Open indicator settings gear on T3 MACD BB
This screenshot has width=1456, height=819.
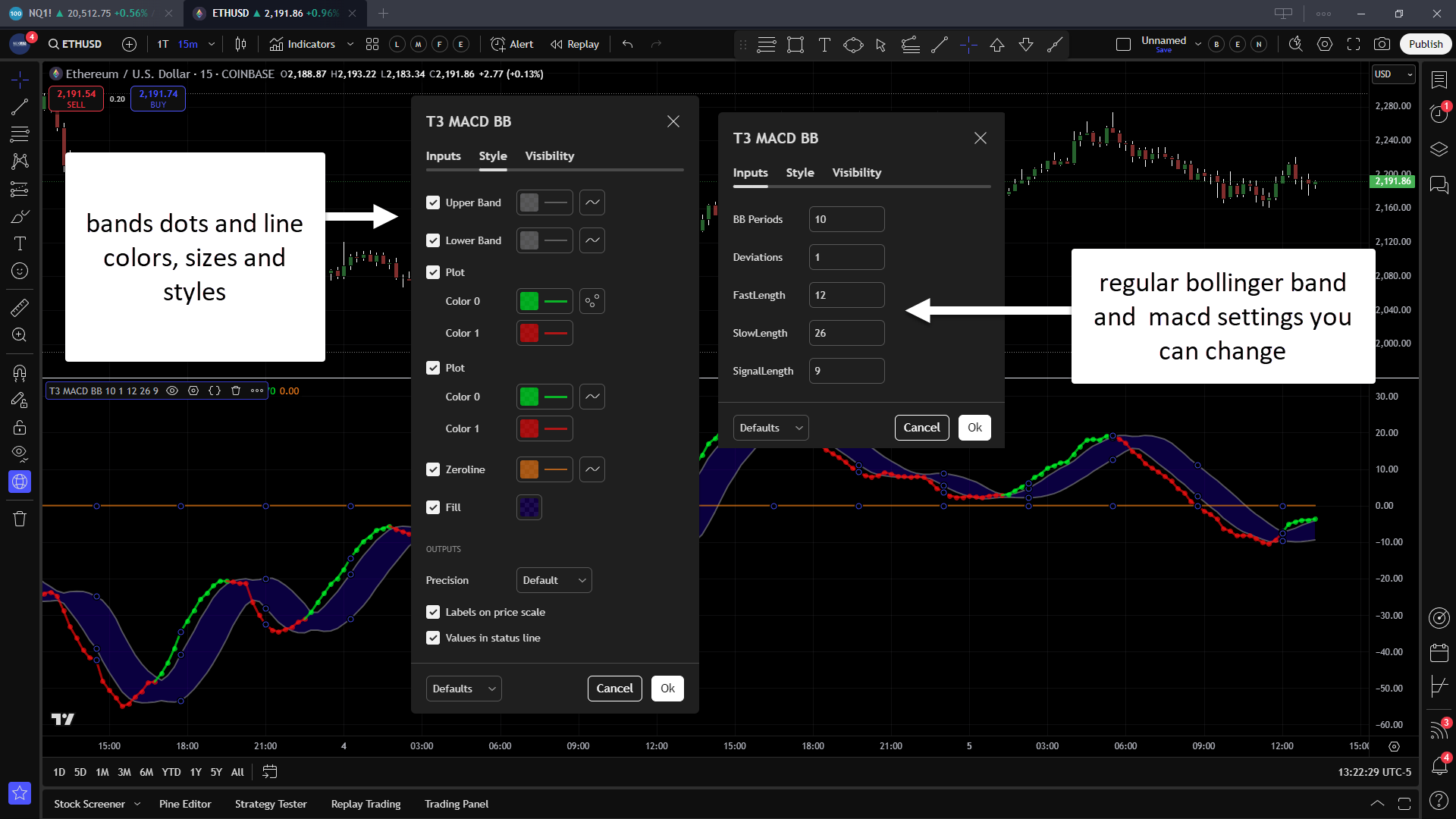click(x=193, y=391)
